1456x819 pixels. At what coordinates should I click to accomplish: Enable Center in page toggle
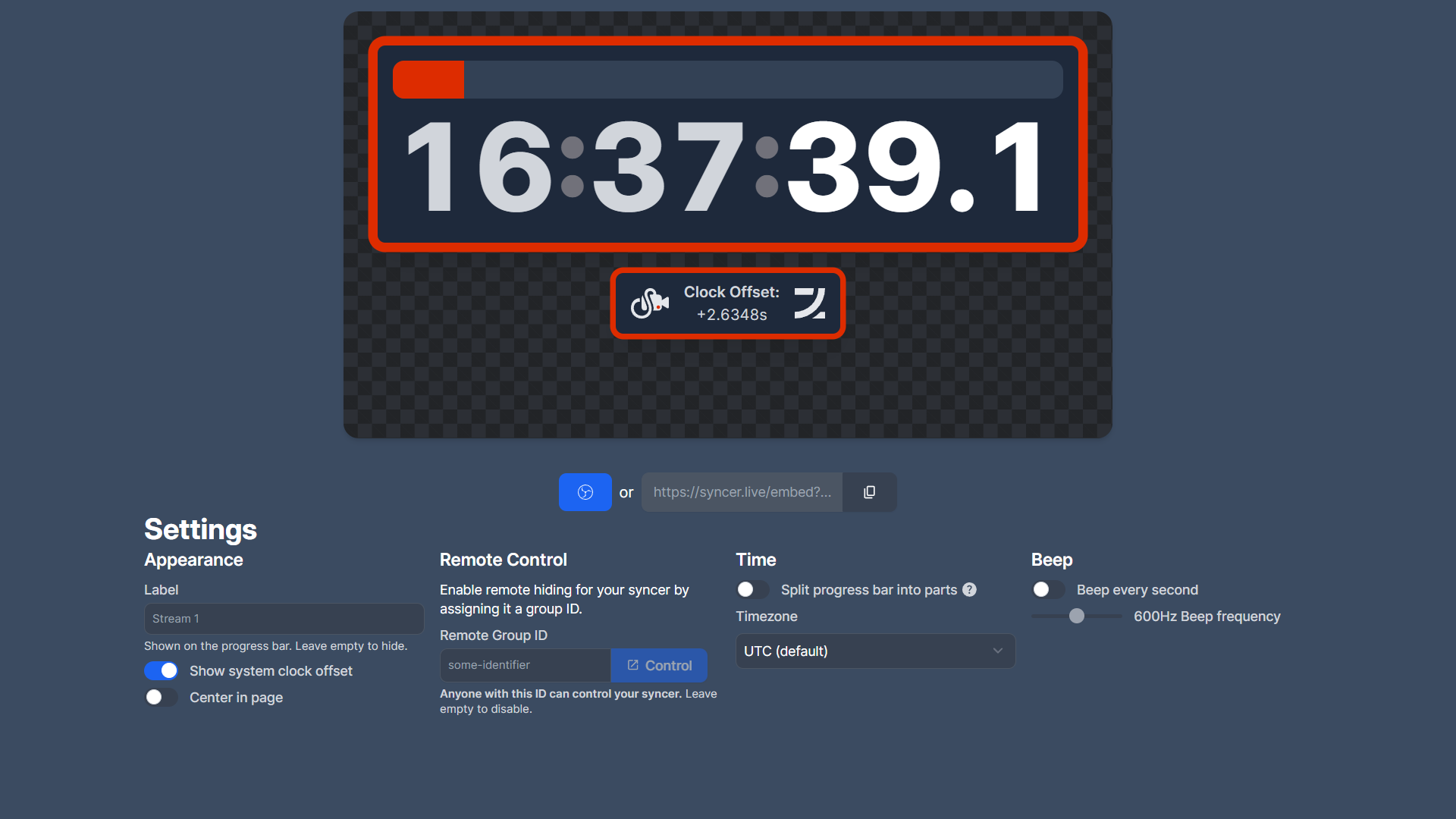pyautogui.click(x=161, y=698)
